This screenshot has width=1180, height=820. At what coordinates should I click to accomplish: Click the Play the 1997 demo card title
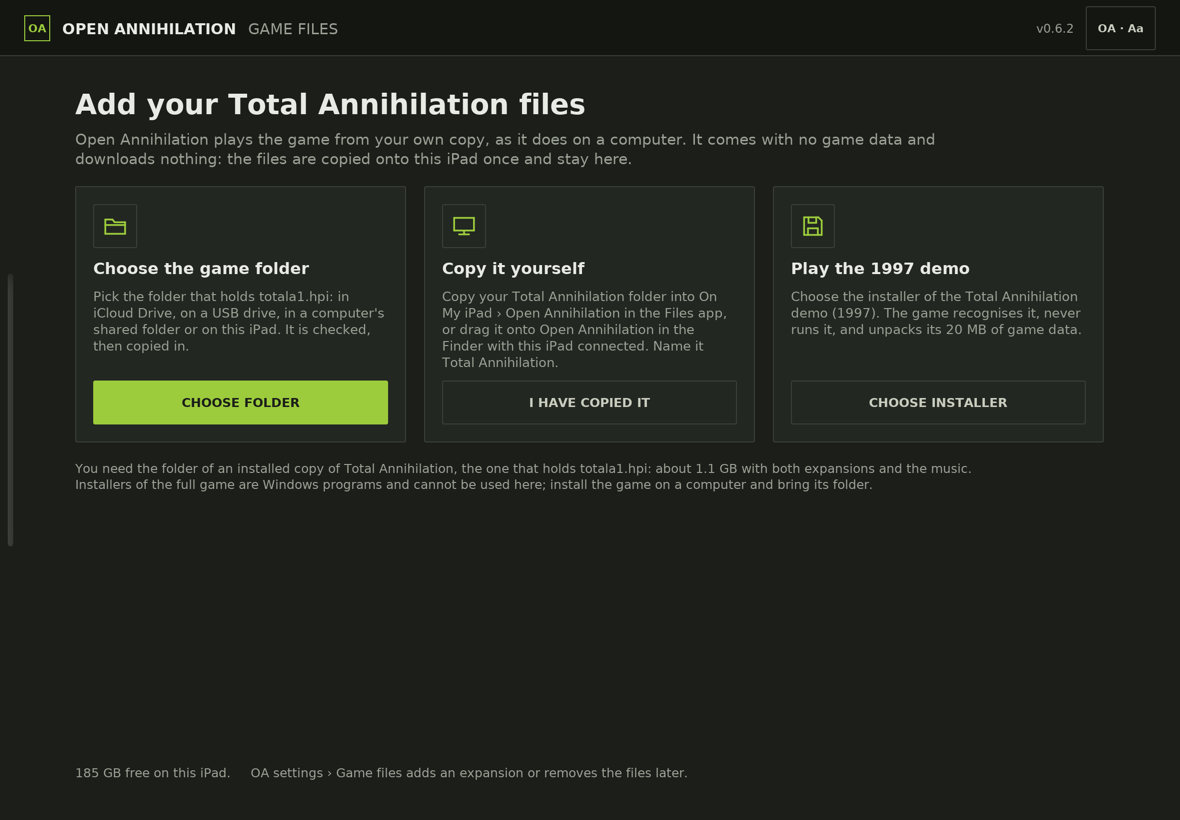coord(880,269)
